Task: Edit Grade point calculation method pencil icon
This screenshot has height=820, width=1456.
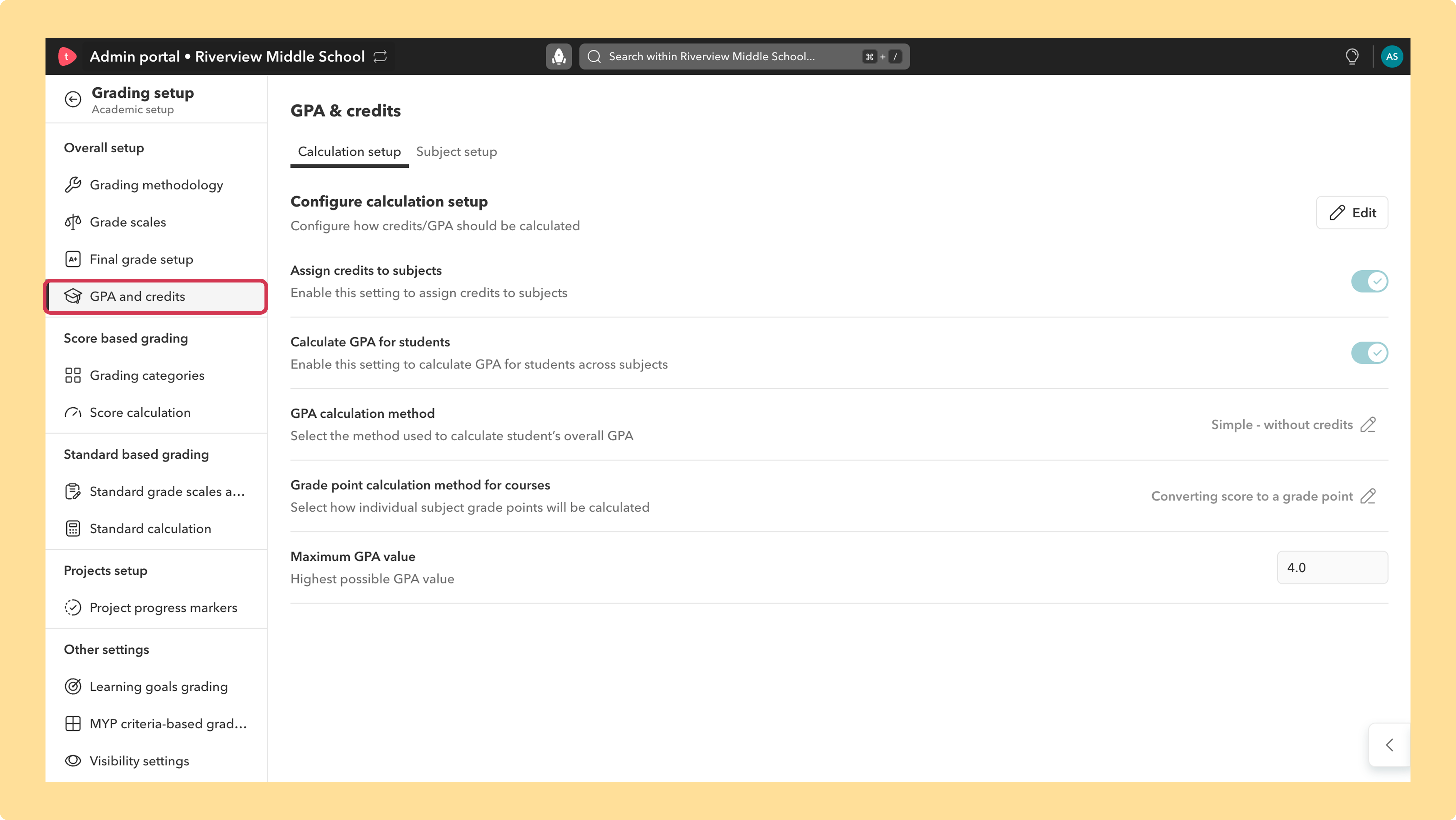Action: pos(1368,496)
